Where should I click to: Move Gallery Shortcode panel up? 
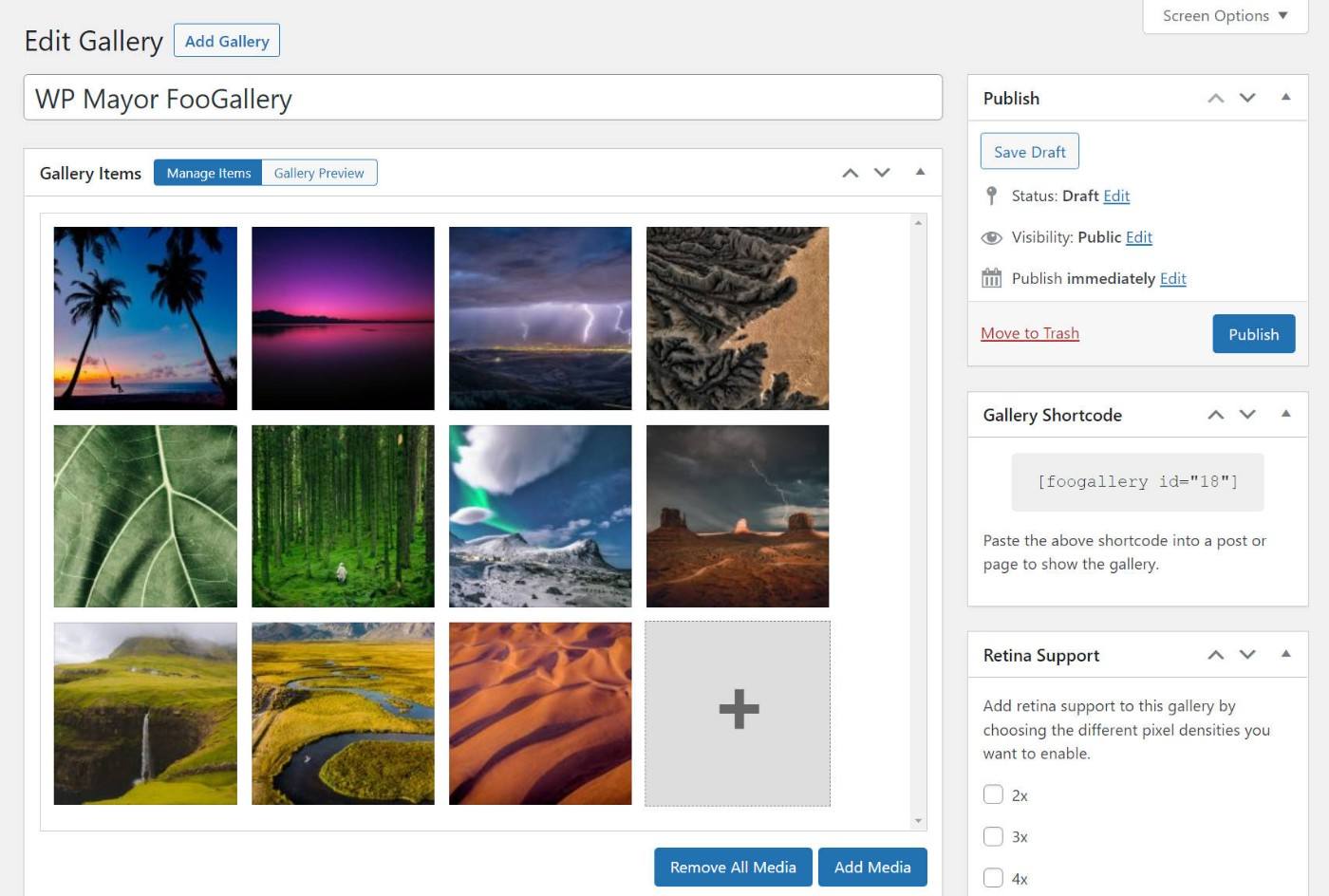click(1215, 415)
